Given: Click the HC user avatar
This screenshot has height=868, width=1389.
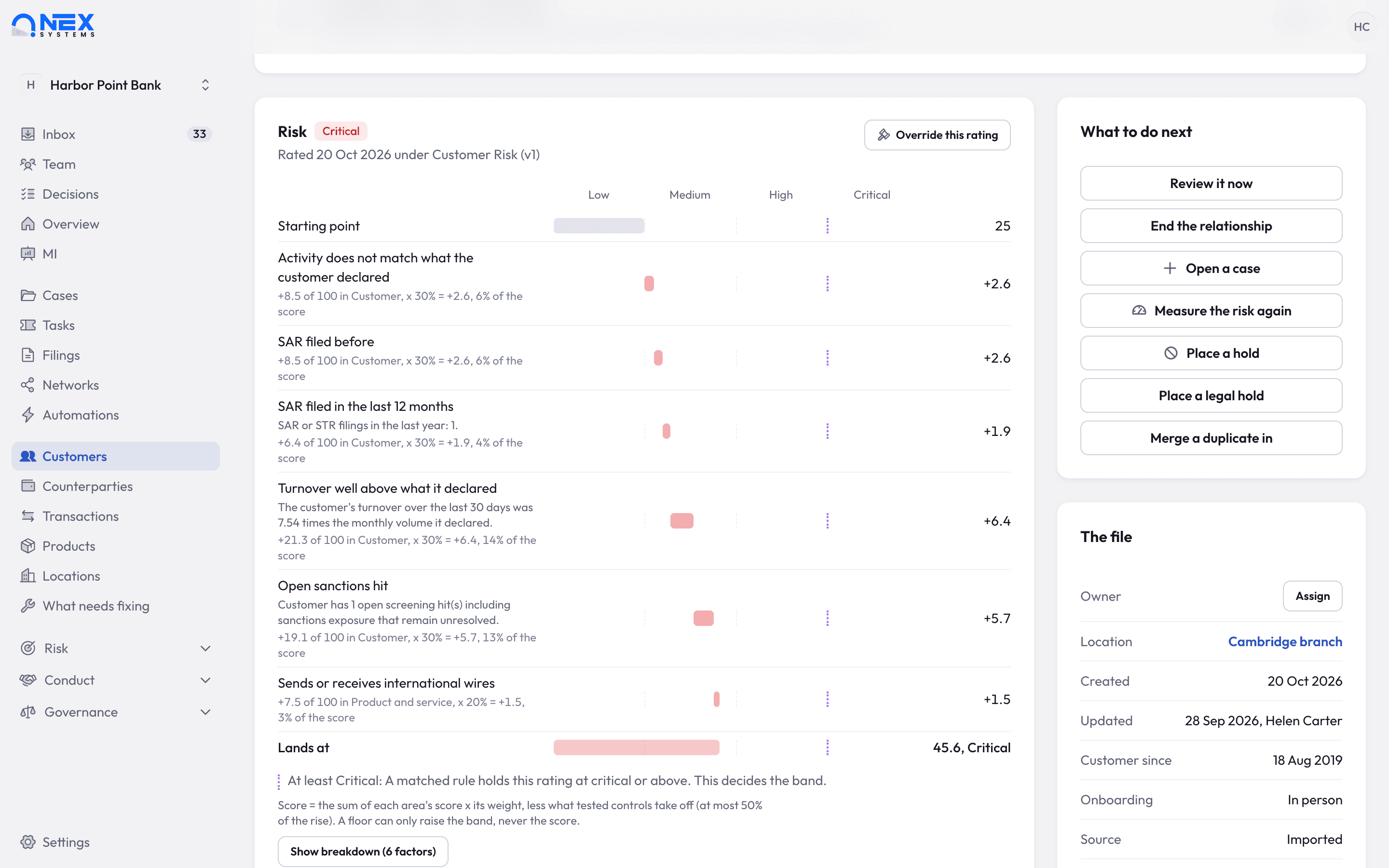Looking at the screenshot, I should click(x=1362, y=27).
